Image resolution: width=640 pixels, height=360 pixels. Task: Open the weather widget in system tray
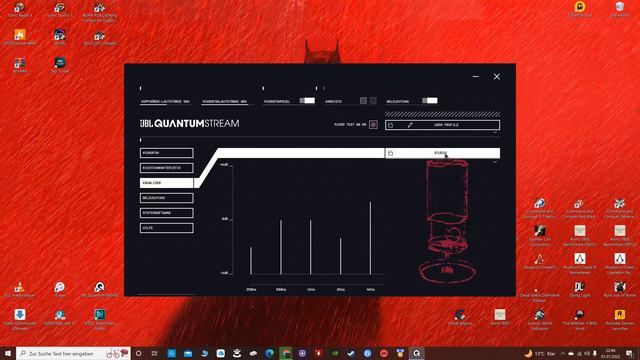coord(540,353)
